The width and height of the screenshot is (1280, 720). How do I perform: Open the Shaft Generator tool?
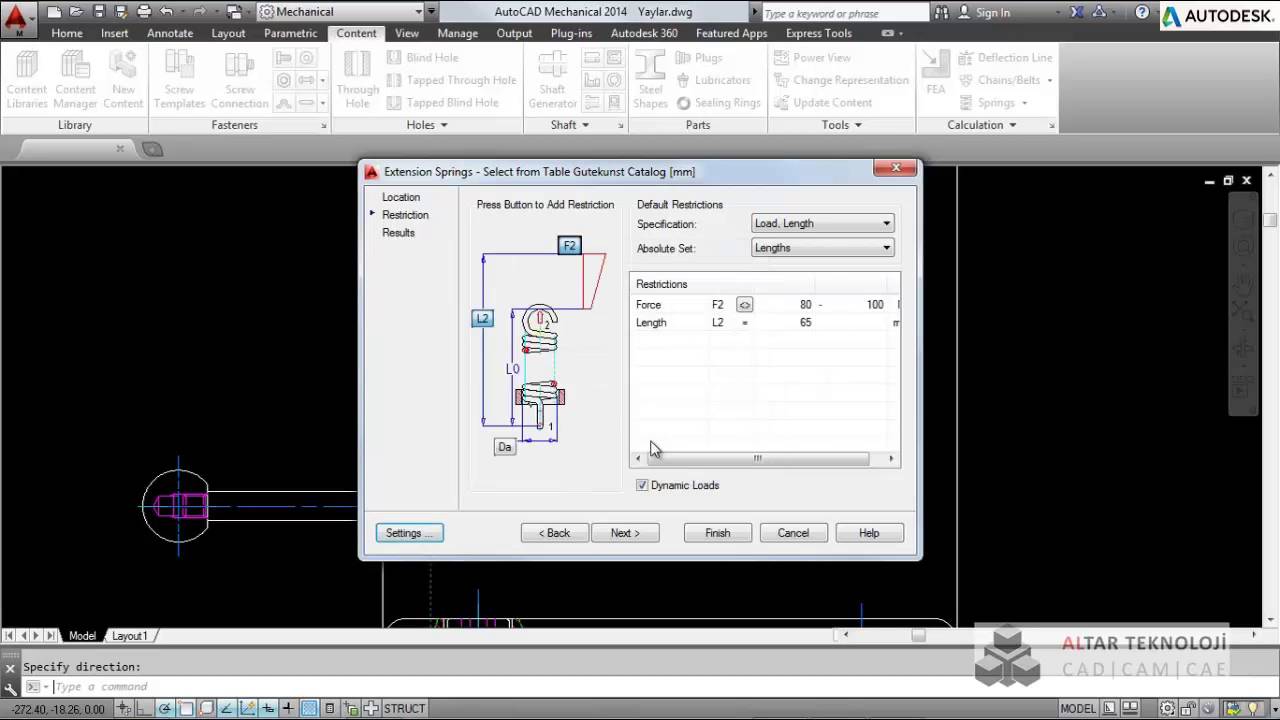[x=553, y=80]
